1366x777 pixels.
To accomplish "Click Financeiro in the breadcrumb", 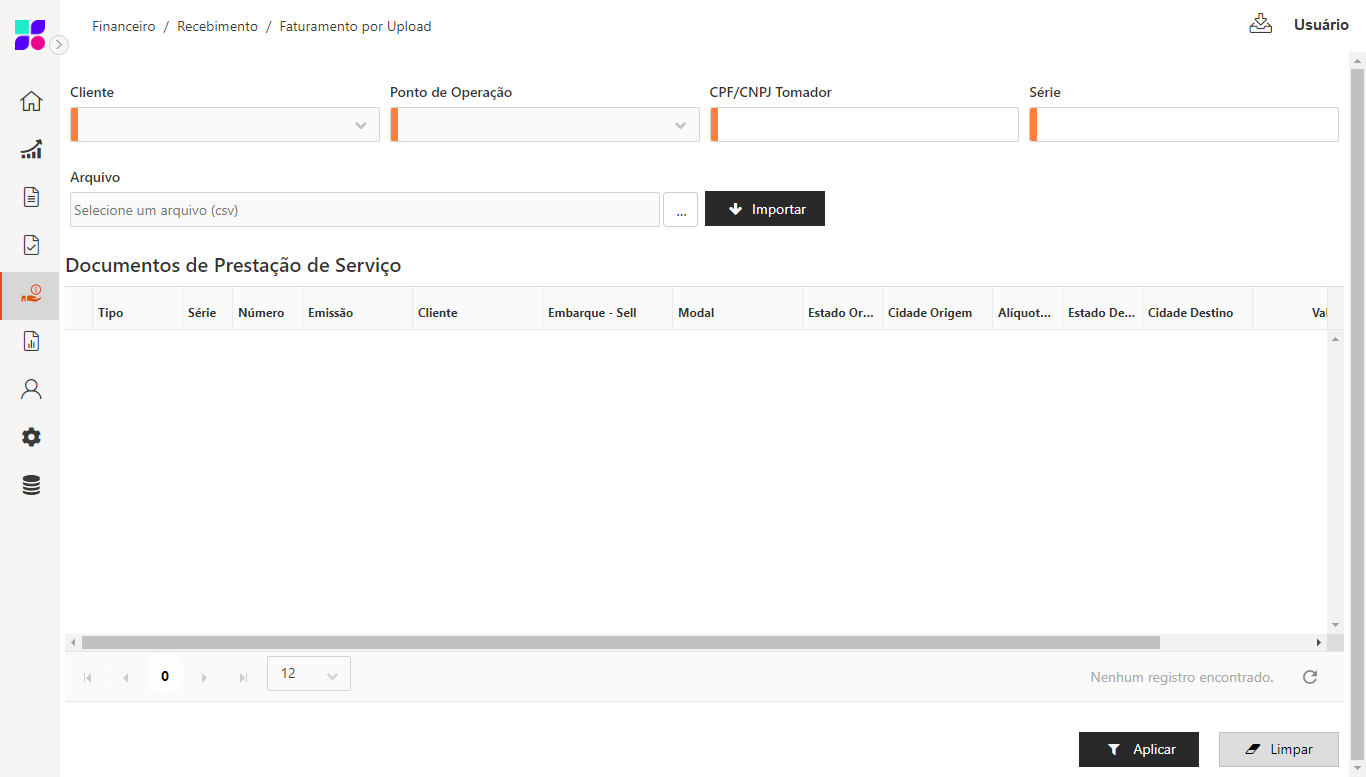I will [x=123, y=27].
